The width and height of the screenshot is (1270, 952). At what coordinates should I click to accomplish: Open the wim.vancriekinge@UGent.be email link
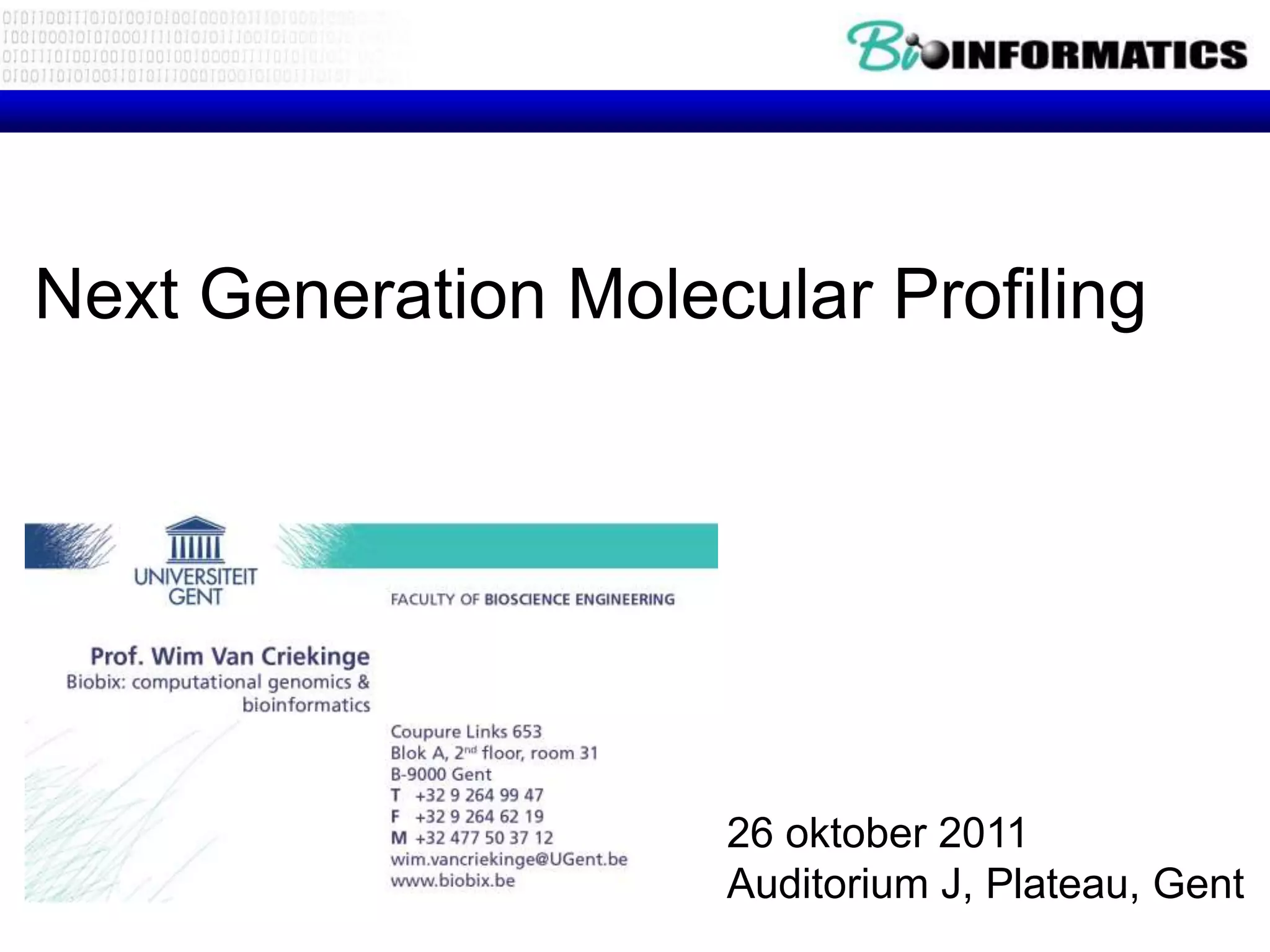pos(508,859)
